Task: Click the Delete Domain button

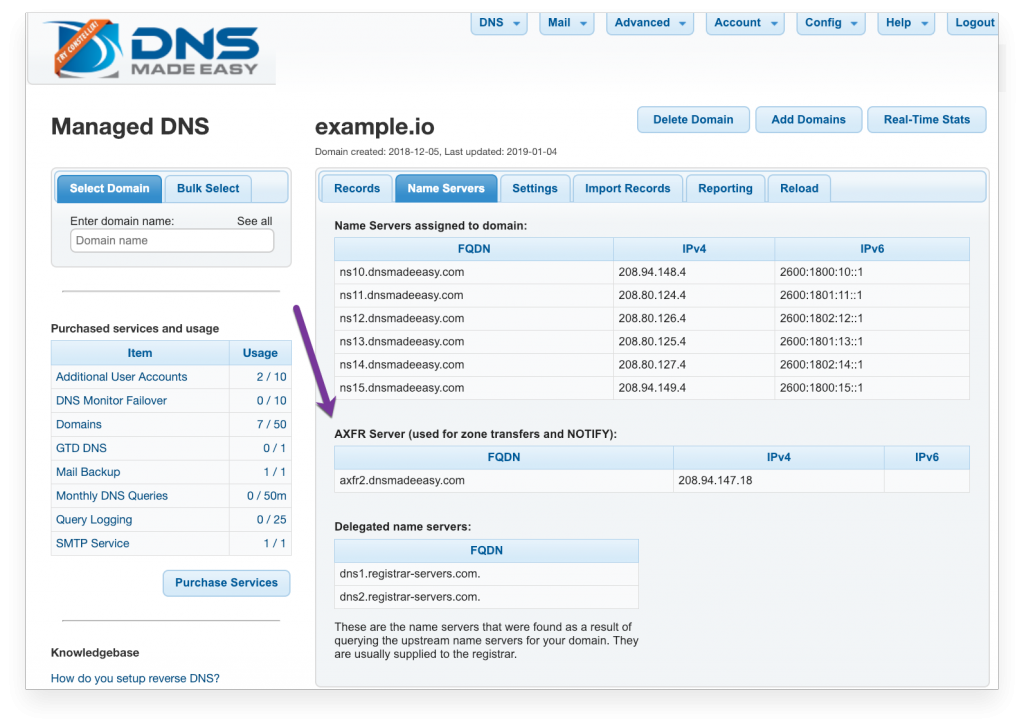Action: (x=693, y=119)
